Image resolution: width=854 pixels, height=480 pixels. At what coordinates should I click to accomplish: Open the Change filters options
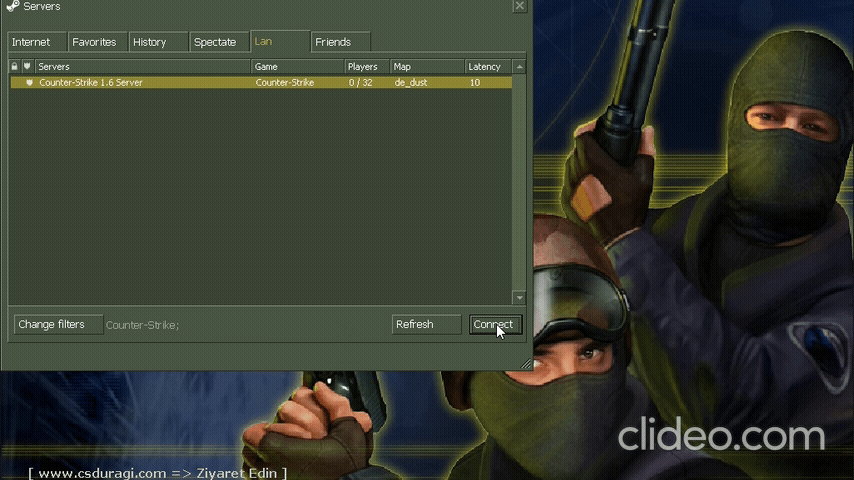pos(58,324)
